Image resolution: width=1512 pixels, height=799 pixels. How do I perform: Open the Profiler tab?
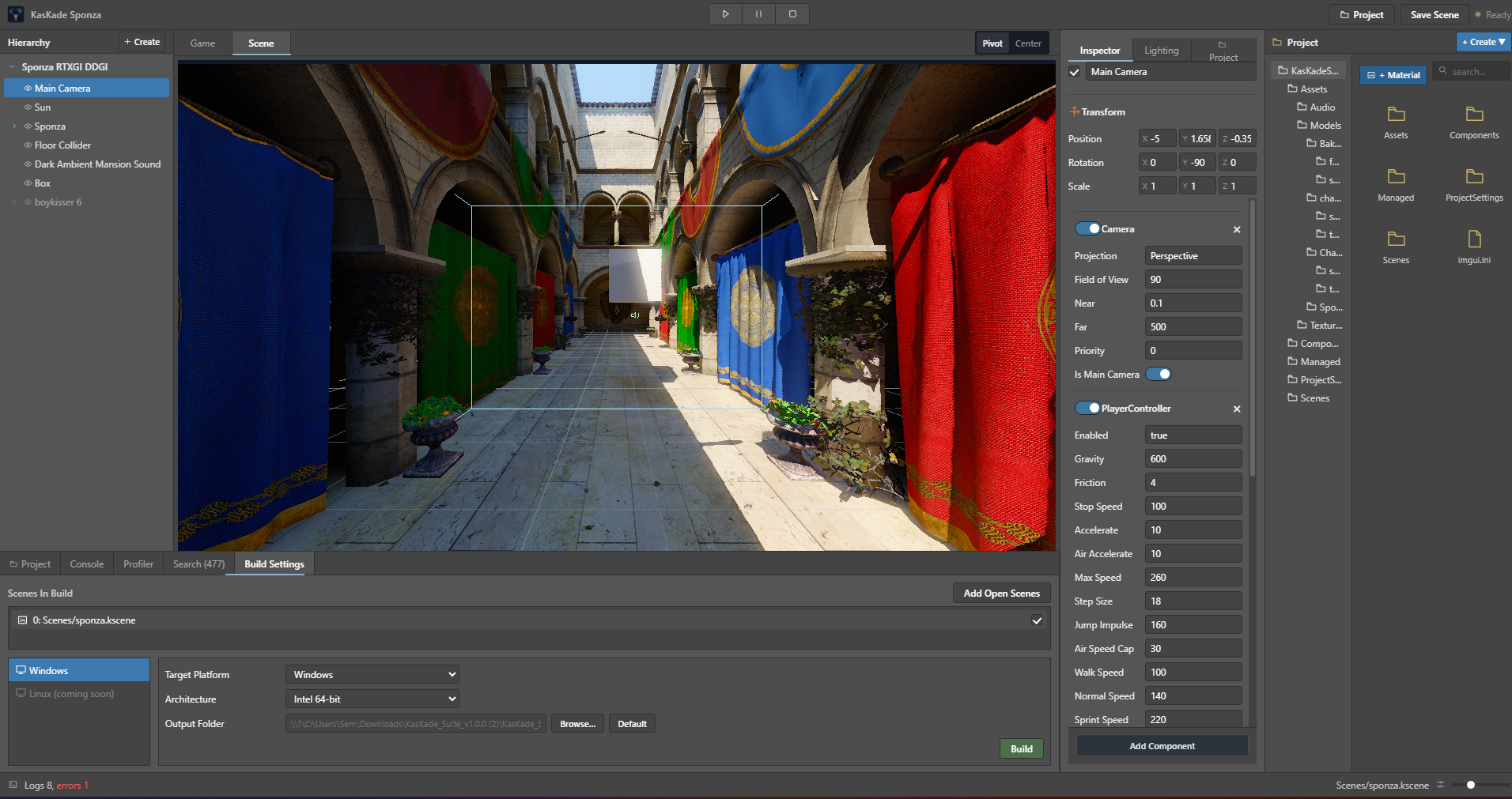coord(138,563)
